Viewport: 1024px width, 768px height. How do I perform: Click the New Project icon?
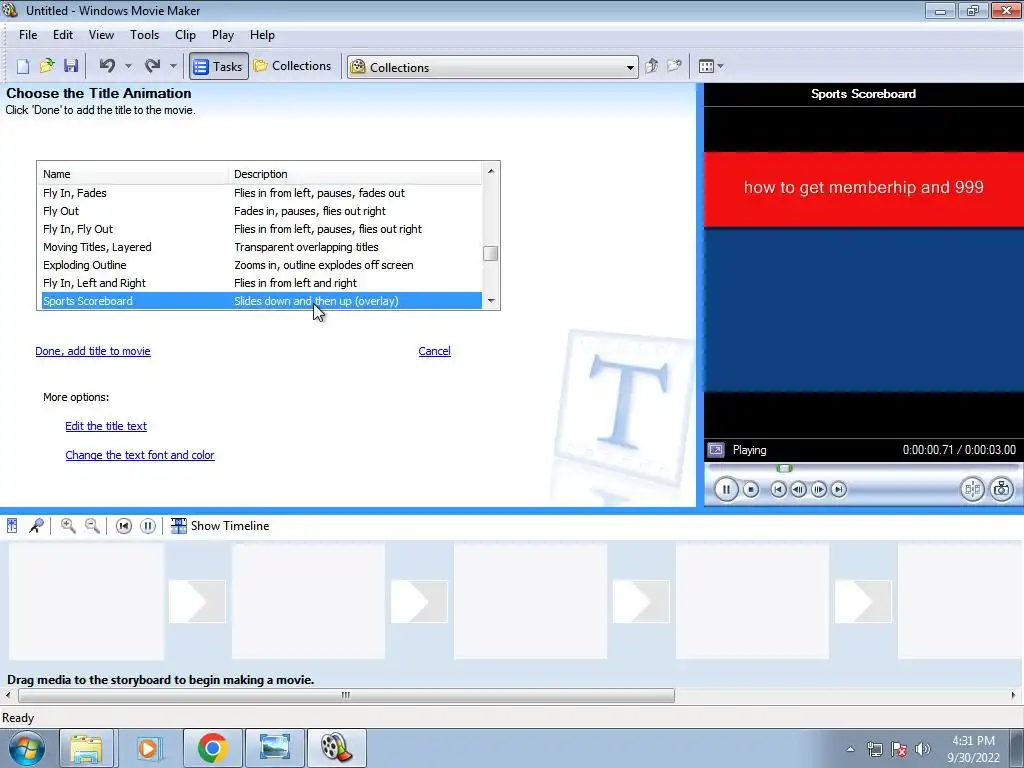pyautogui.click(x=23, y=66)
